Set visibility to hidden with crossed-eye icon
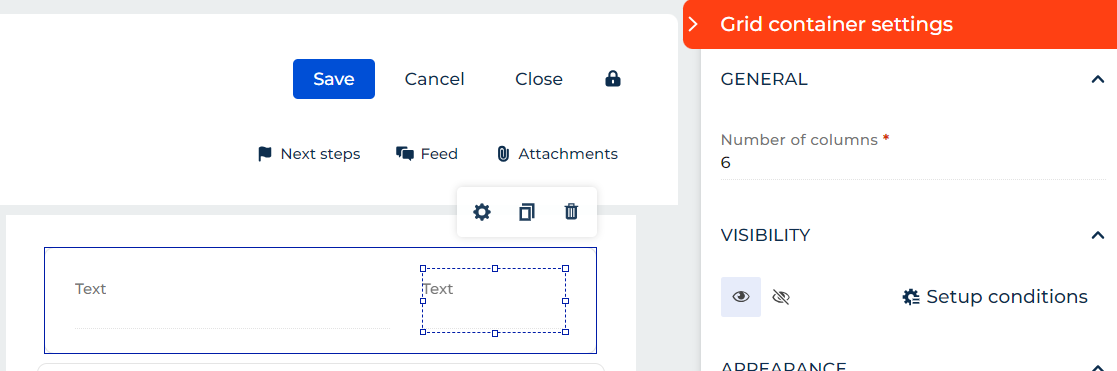 coord(781,297)
